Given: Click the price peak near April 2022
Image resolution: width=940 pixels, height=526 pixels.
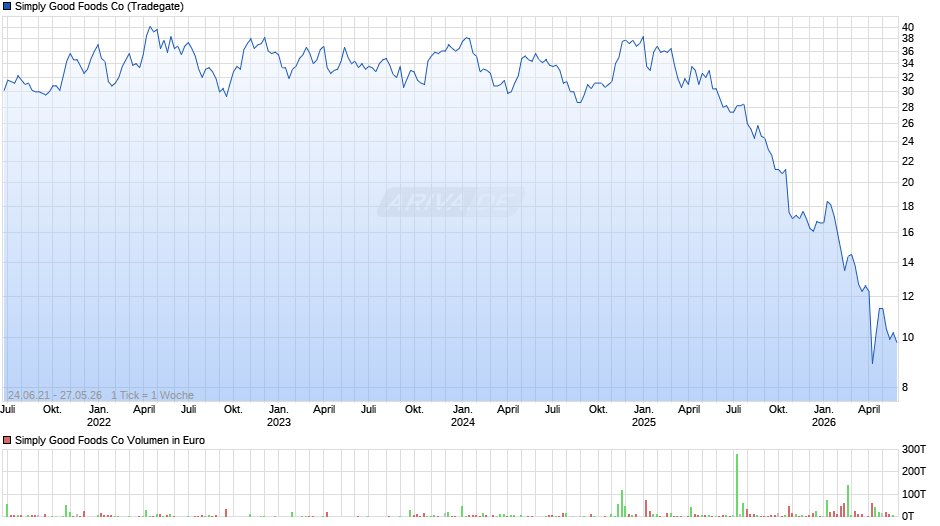Looking at the screenshot, I should [150, 27].
